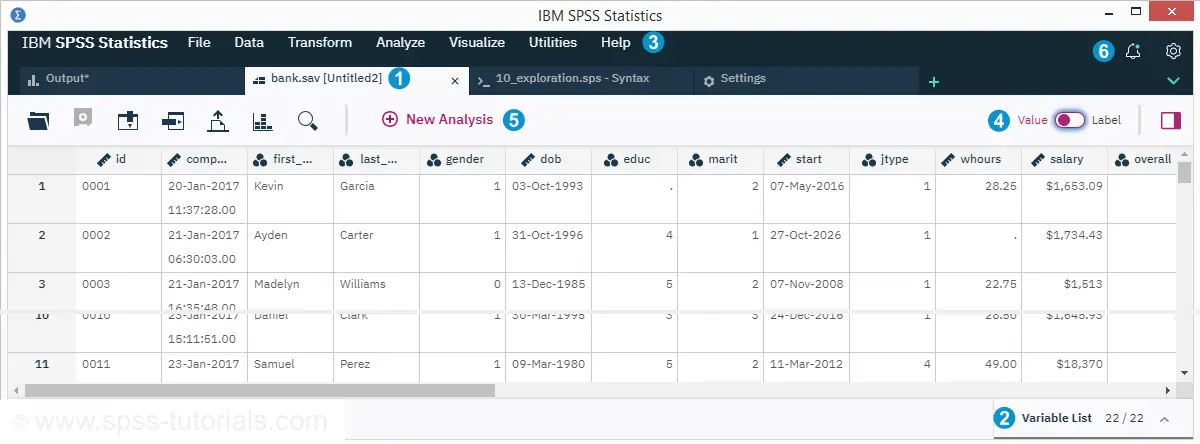
Task: Click the insert variable toolbar icon
Action: [173, 121]
